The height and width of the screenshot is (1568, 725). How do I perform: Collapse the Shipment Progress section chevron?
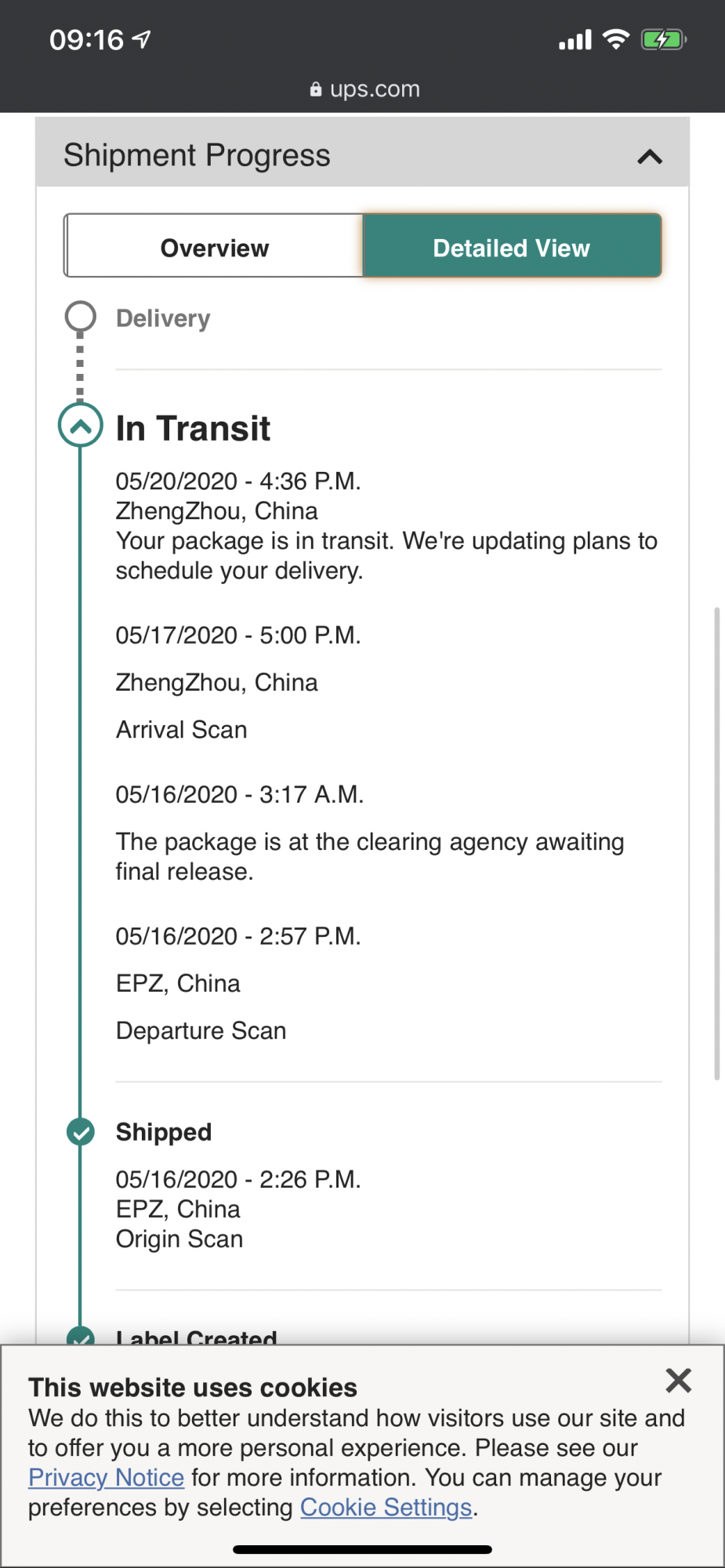point(650,157)
